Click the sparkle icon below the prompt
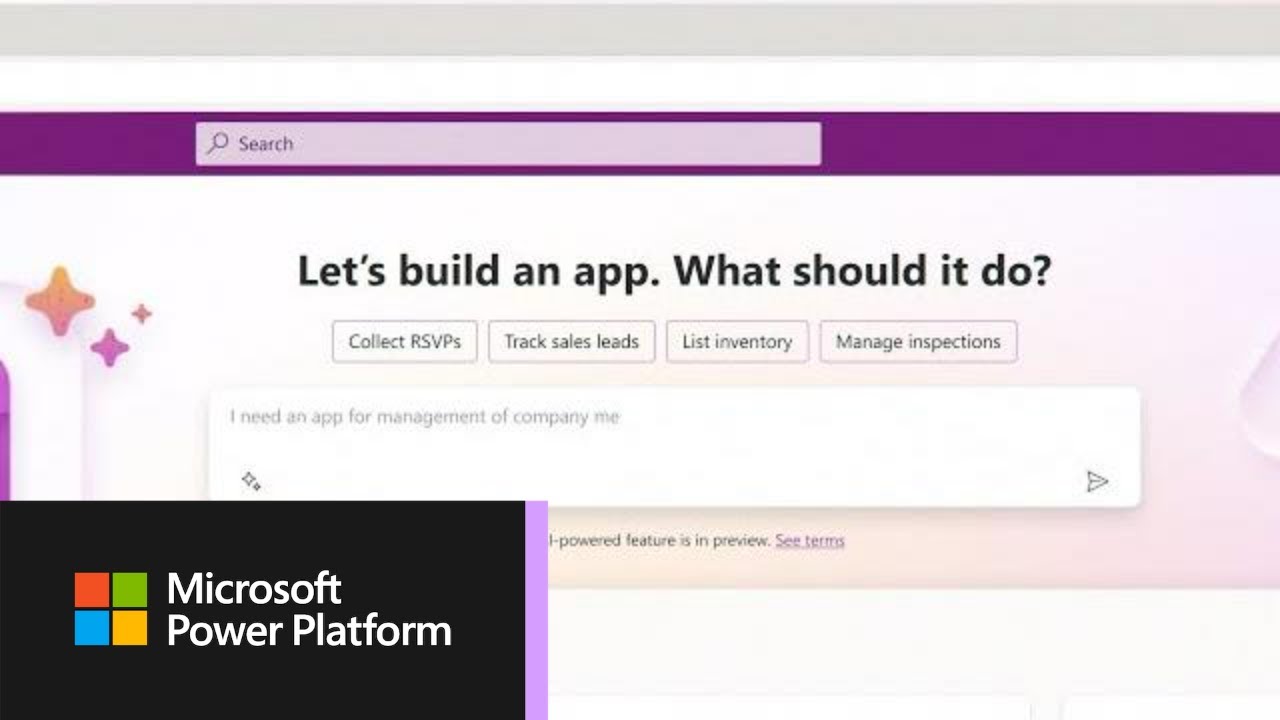Viewport: 1280px width, 720px height. click(251, 481)
